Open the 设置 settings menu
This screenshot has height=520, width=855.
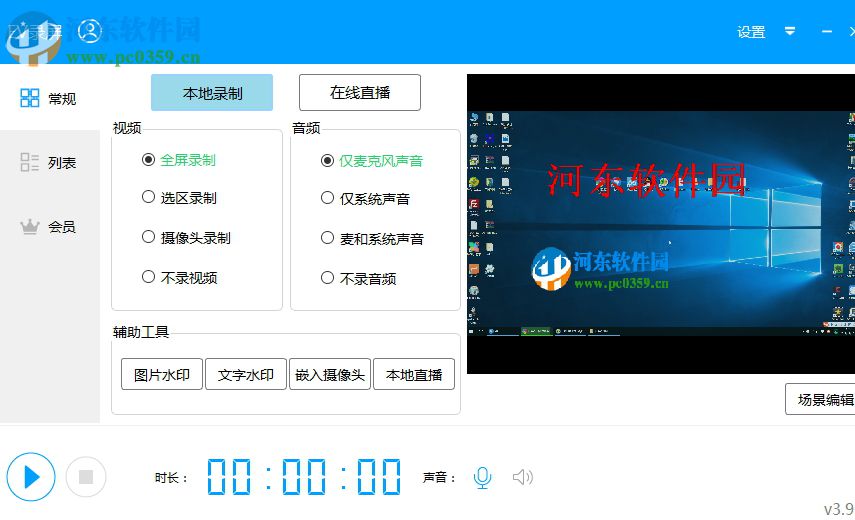coord(751,32)
